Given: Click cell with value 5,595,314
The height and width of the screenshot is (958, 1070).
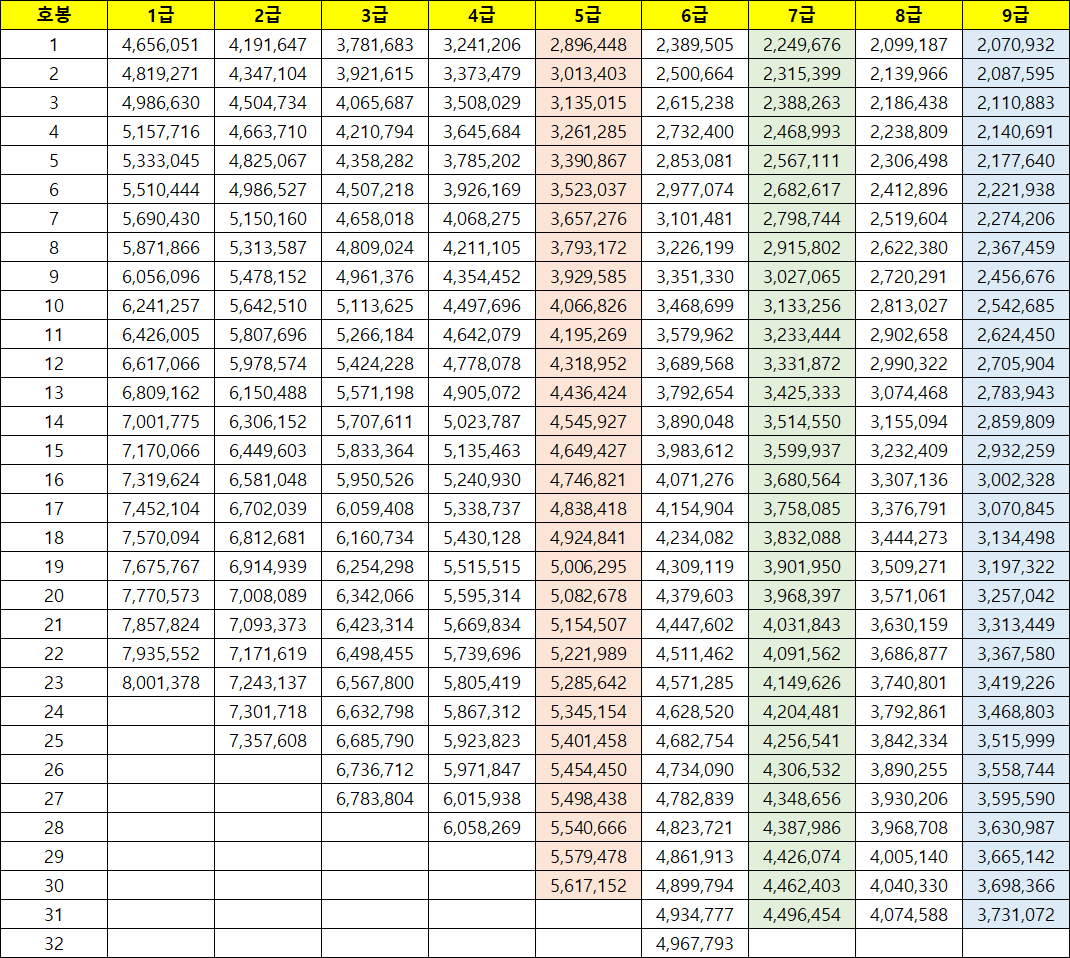Looking at the screenshot, I should coord(482,596).
